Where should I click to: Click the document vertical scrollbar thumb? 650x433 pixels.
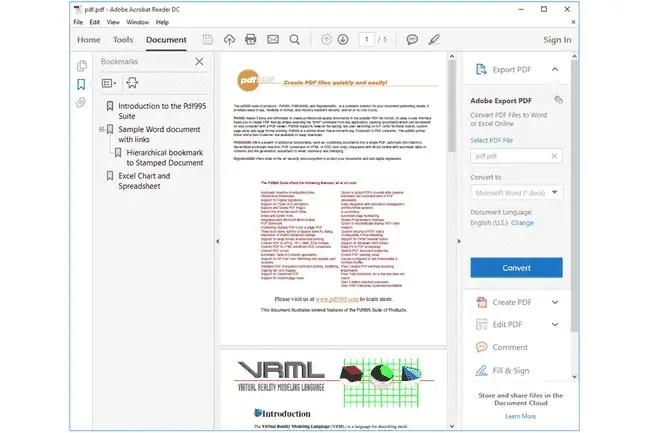(452, 106)
